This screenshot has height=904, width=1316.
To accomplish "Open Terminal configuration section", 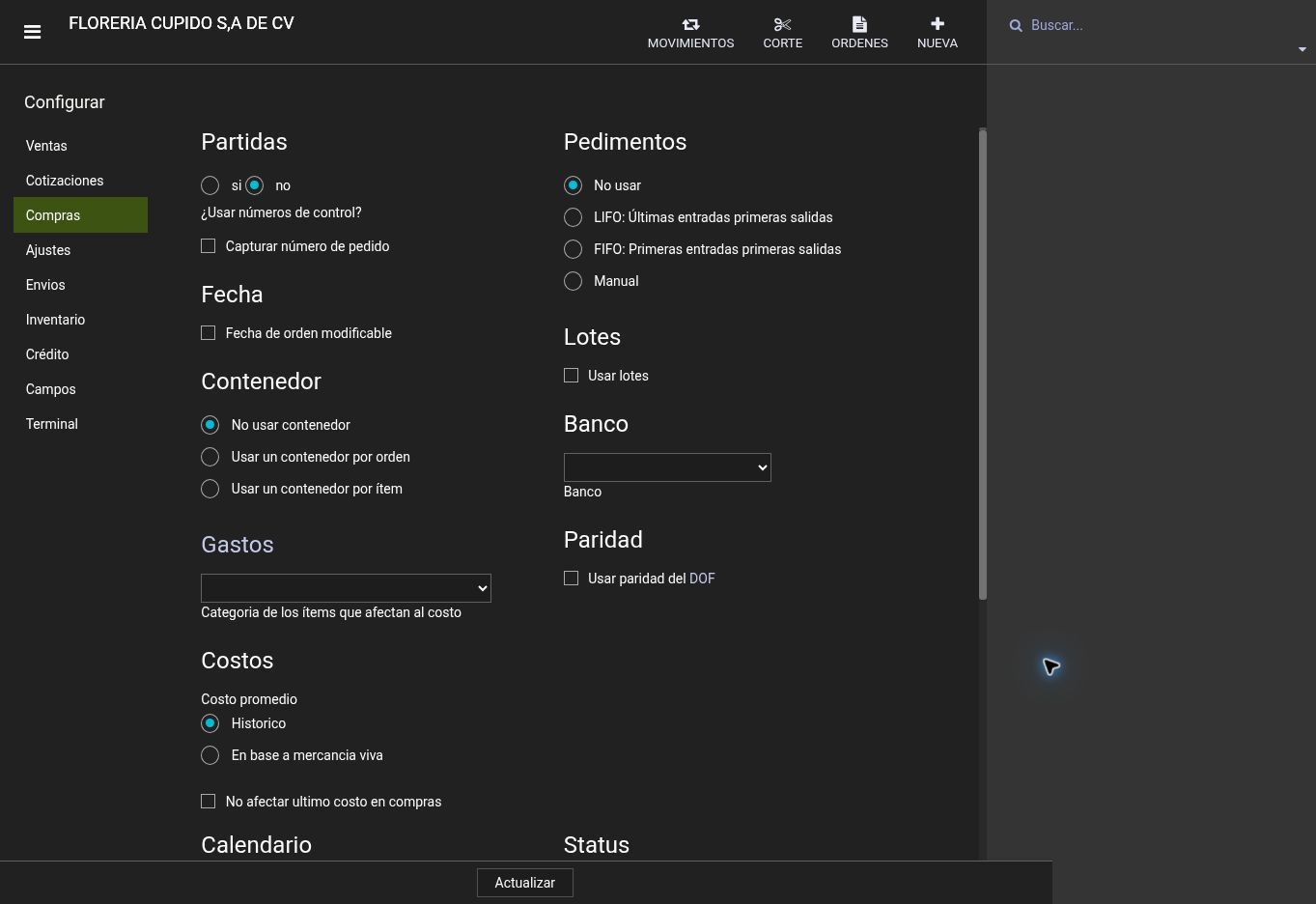I will [x=81, y=424].
